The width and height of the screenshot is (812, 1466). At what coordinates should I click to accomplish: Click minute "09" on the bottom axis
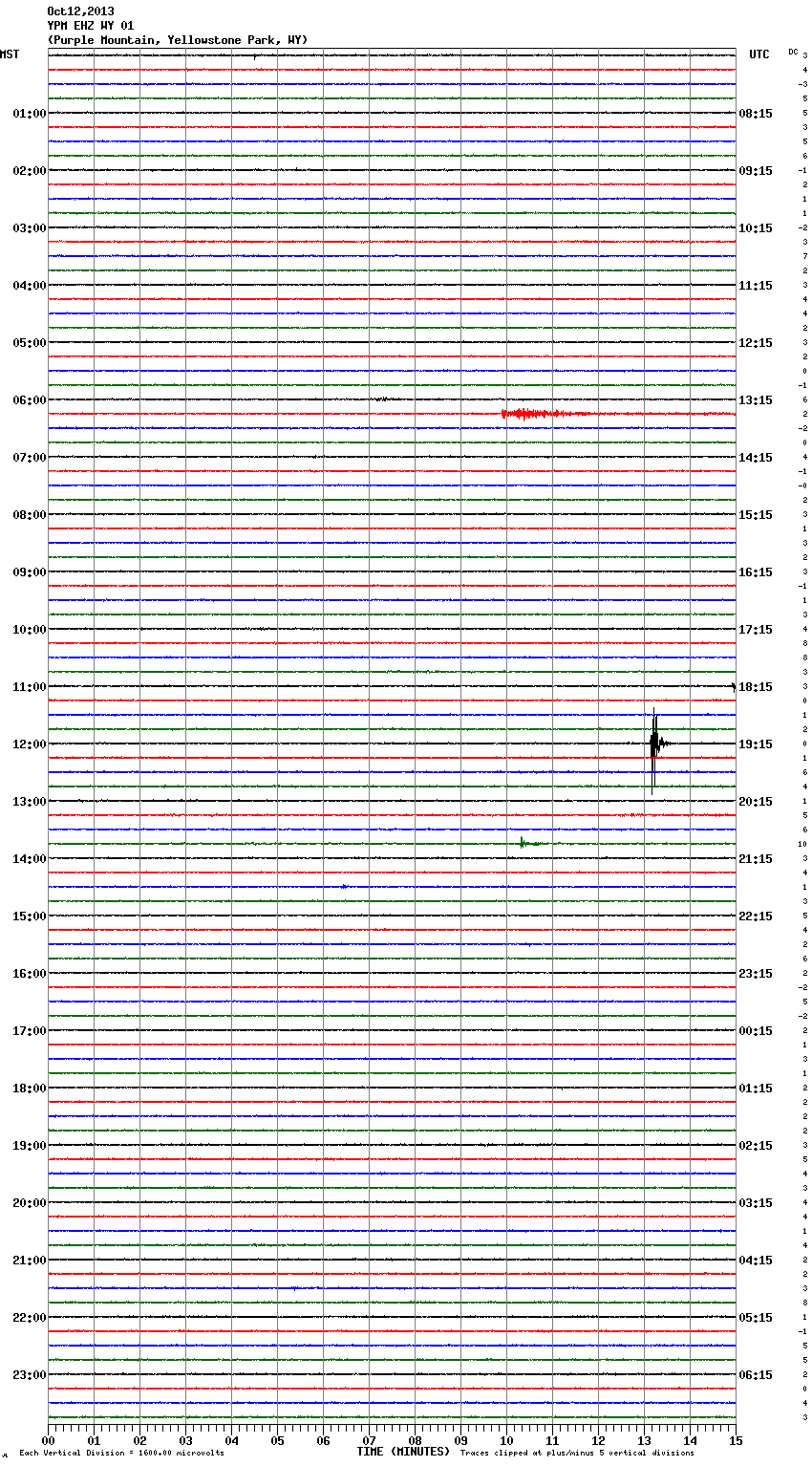(461, 1440)
